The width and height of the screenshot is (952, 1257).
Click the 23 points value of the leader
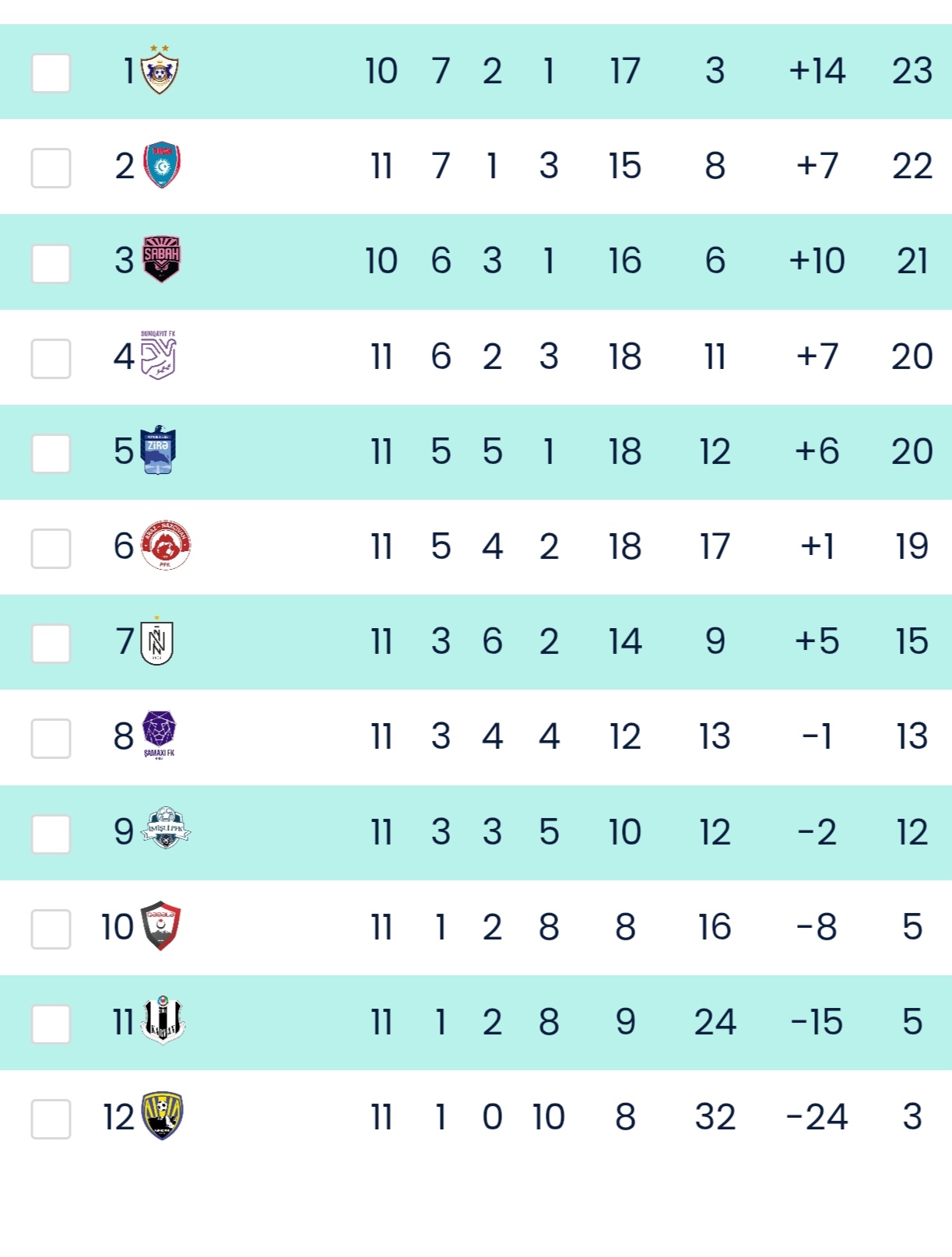(912, 71)
